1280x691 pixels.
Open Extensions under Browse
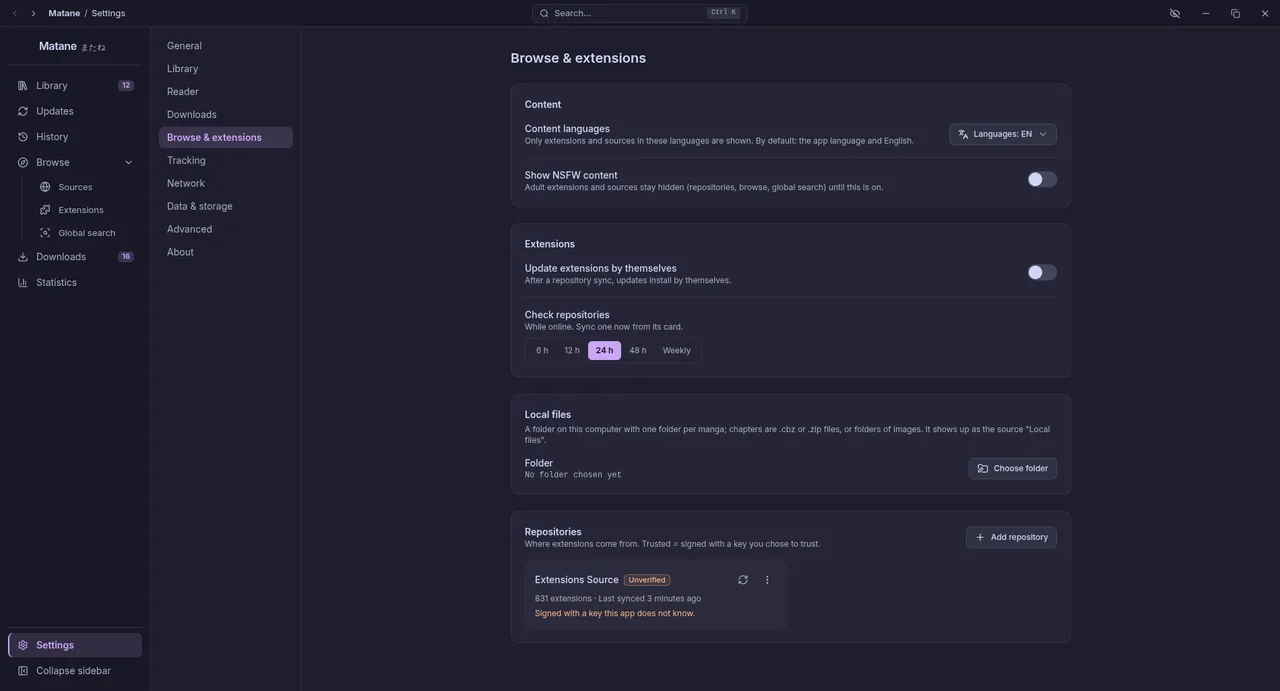pos(86,210)
